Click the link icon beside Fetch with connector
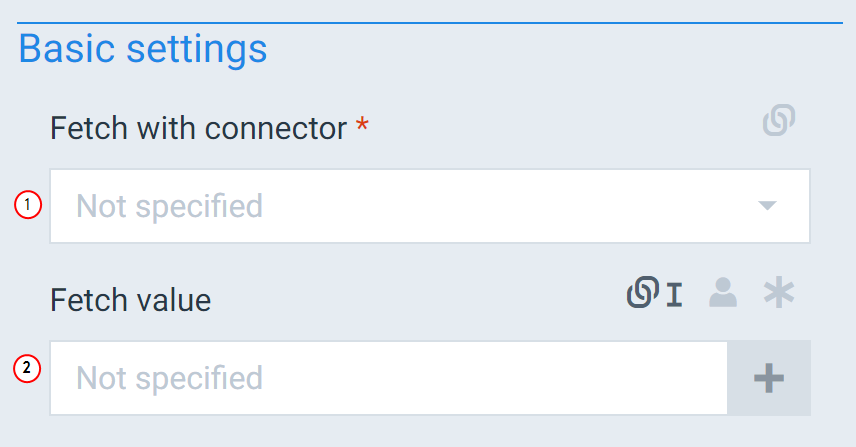 (x=779, y=120)
